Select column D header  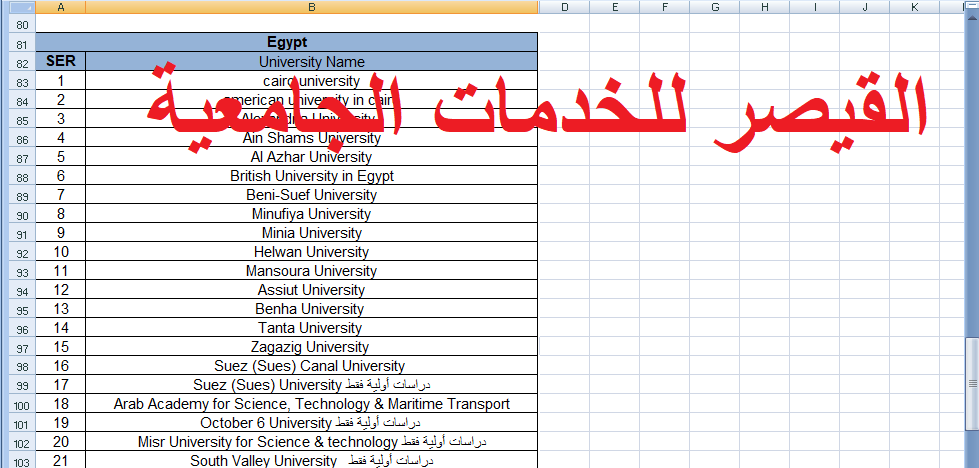pyautogui.click(x=564, y=7)
